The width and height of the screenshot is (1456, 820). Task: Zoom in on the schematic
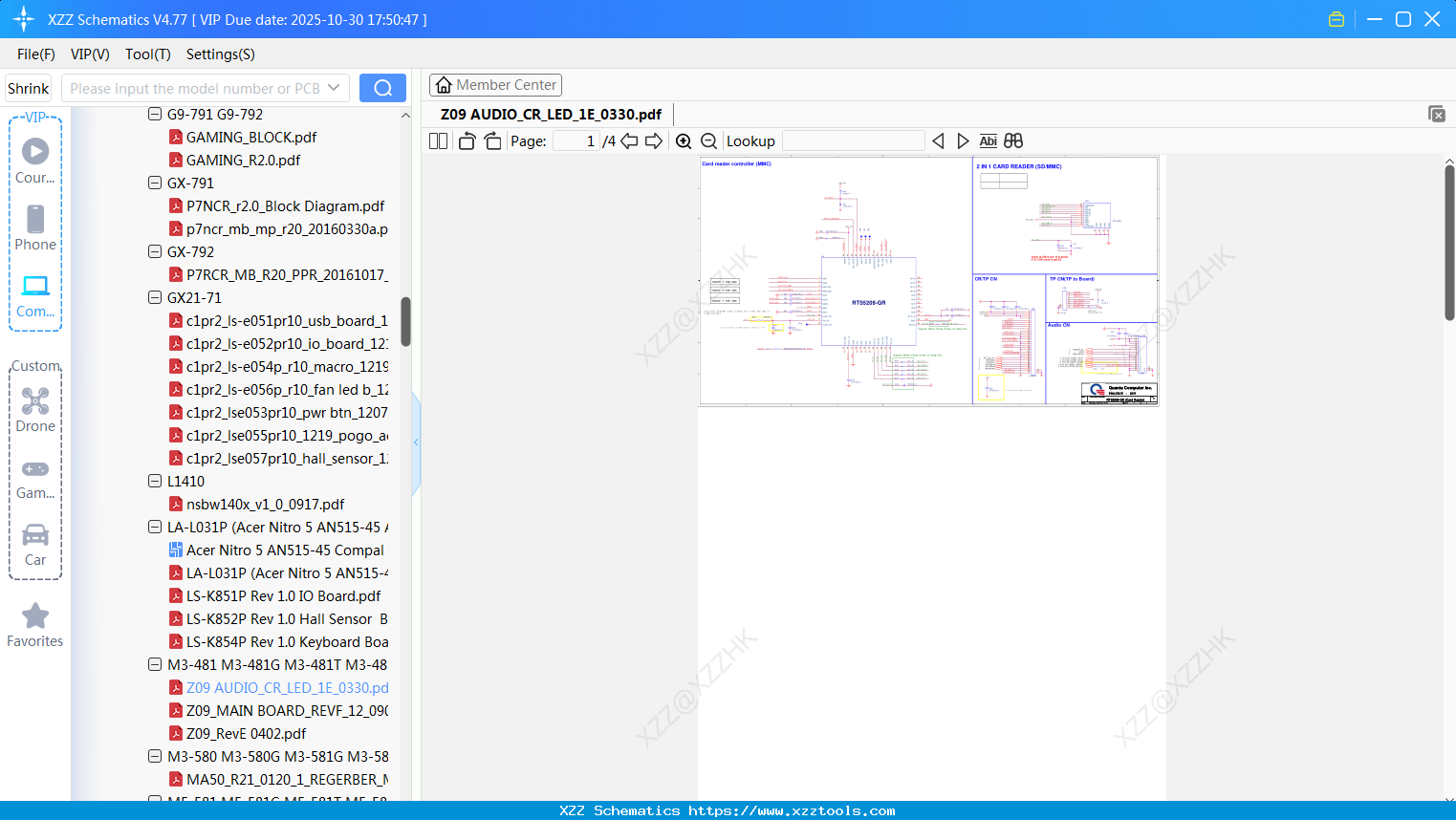click(684, 140)
